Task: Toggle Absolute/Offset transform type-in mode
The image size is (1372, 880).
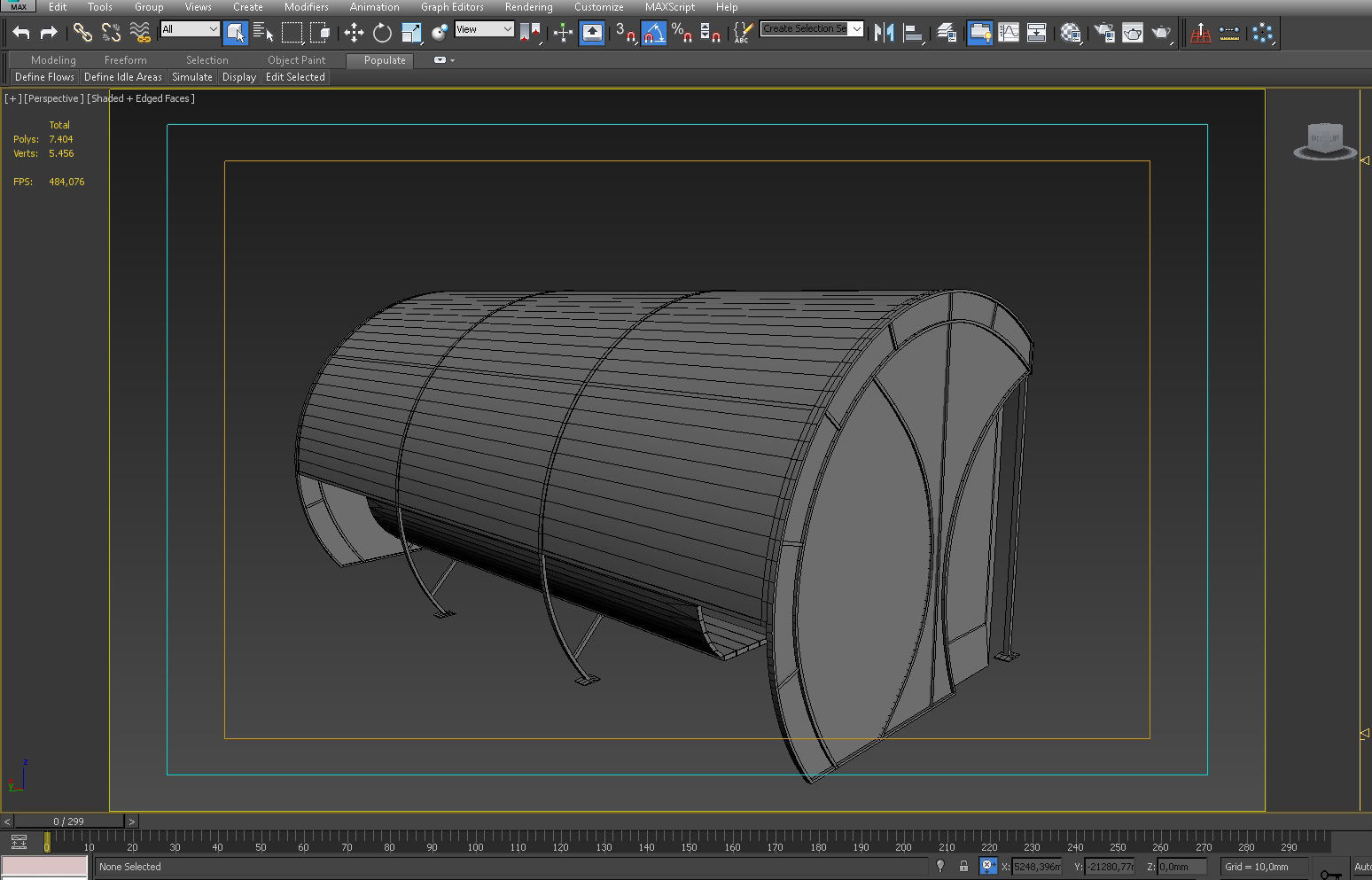Action: pos(988,867)
